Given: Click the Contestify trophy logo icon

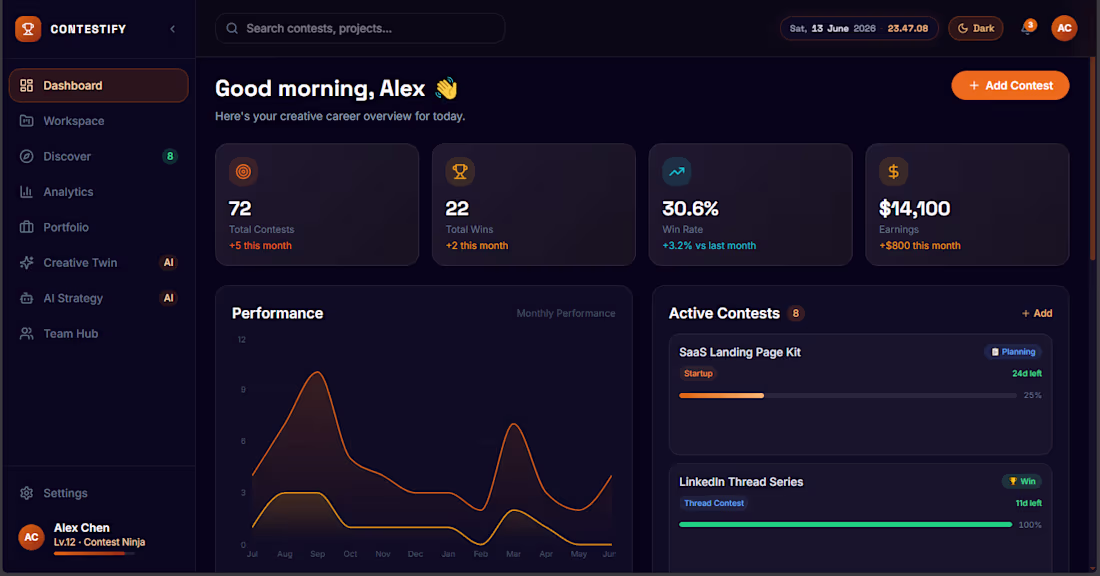Looking at the screenshot, I should pyautogui.click(x=28, y=29).
